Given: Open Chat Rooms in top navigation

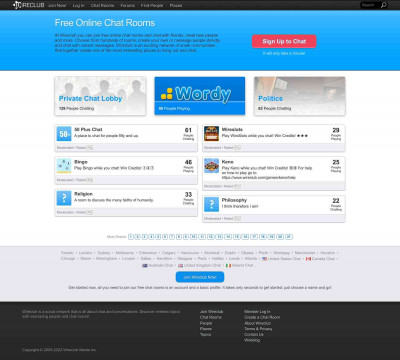Looking at the screenshot, I should coord(102,5).
